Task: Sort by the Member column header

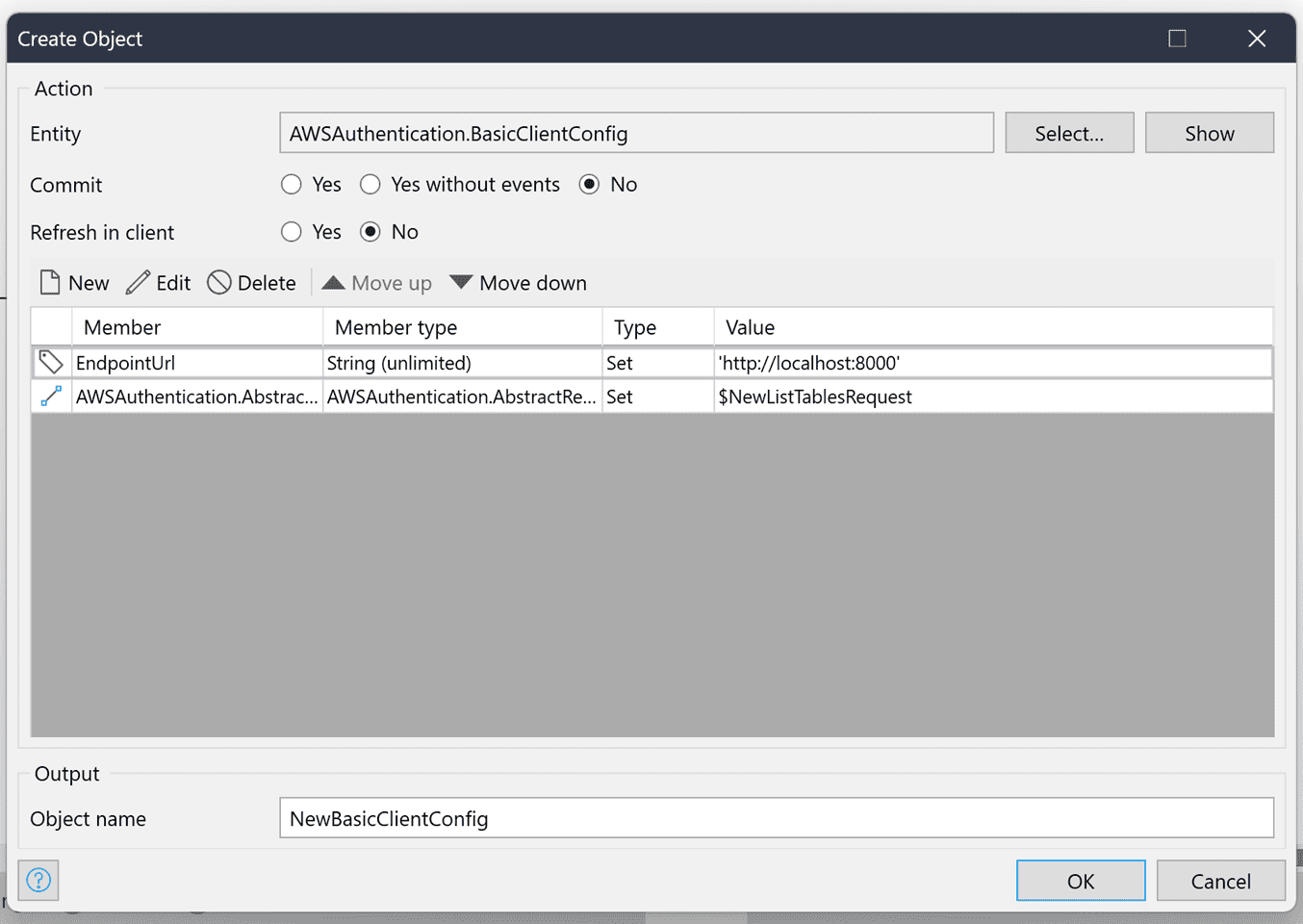Action: [197, 327]
